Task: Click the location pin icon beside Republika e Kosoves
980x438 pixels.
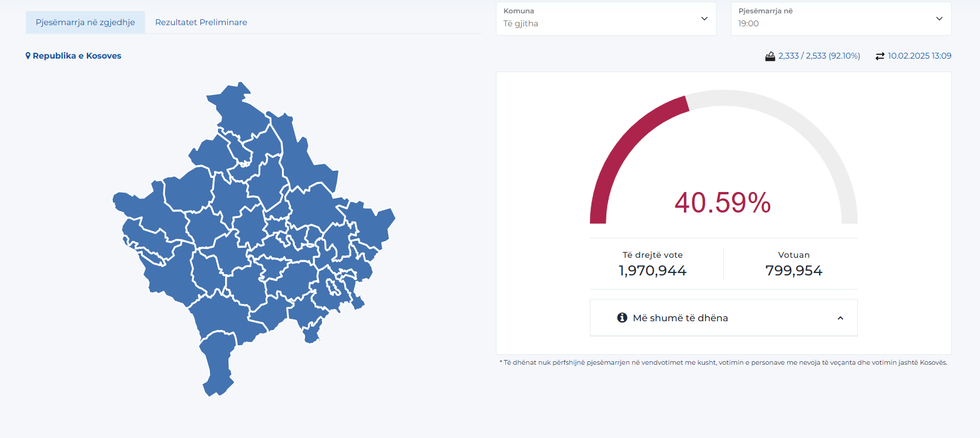Action: pos(28,56)
